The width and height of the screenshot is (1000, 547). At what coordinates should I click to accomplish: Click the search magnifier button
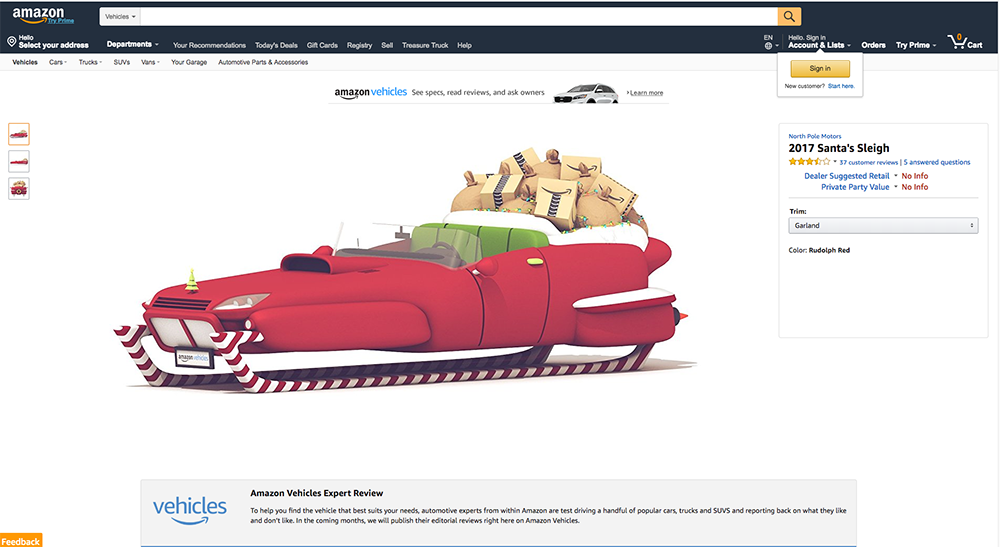pos(789,17)
